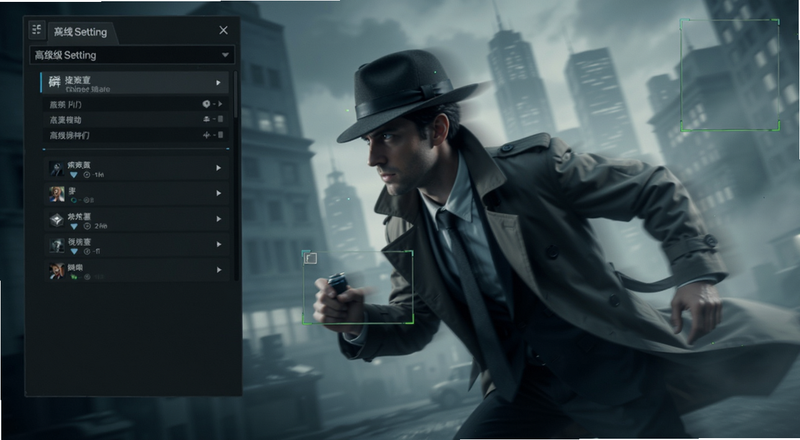
Task: Open the dark figure thumbnail in first list row
Action: [57, 168]
